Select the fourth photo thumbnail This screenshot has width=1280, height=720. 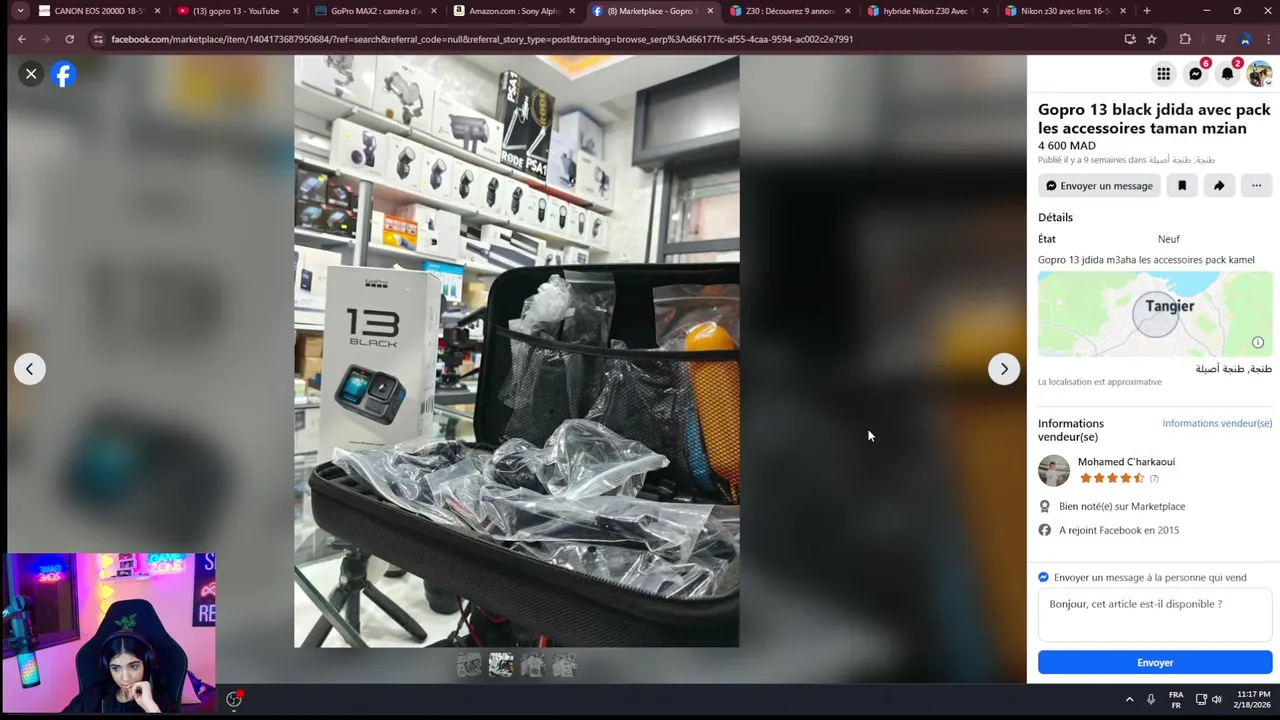tap(565, 665)
